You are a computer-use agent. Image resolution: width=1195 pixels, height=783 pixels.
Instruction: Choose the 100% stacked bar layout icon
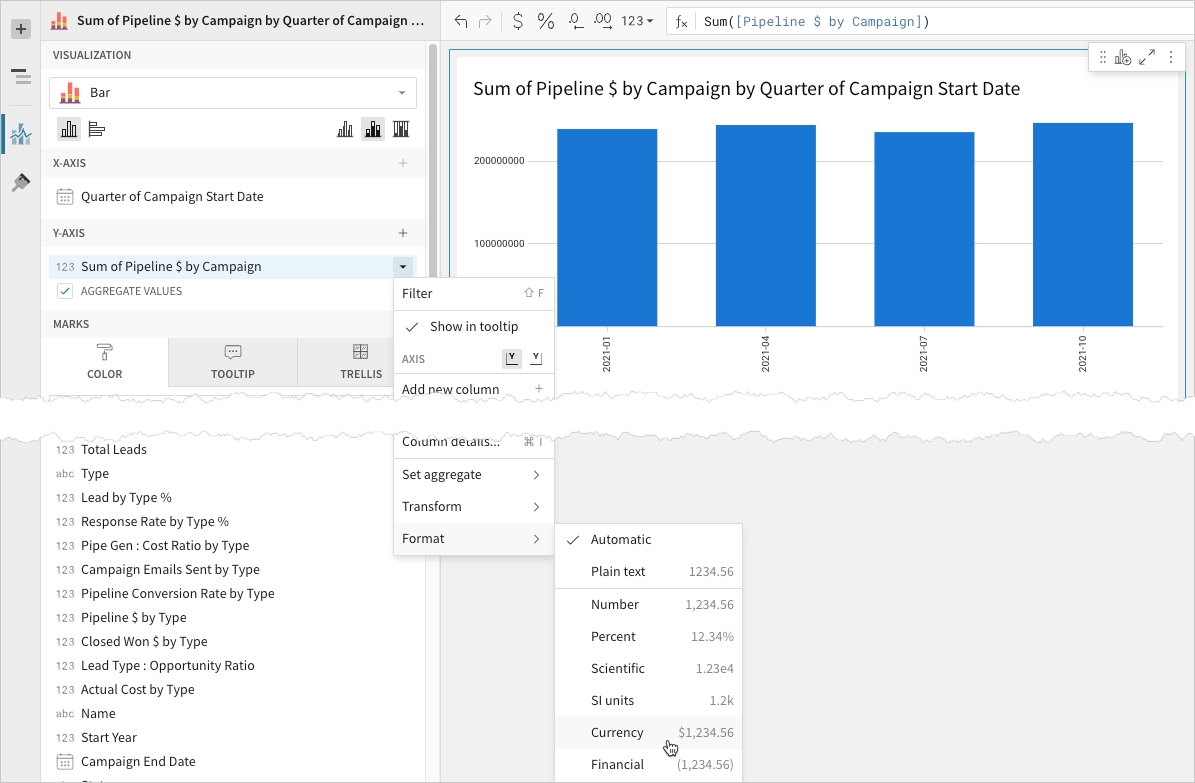point(401,129)
